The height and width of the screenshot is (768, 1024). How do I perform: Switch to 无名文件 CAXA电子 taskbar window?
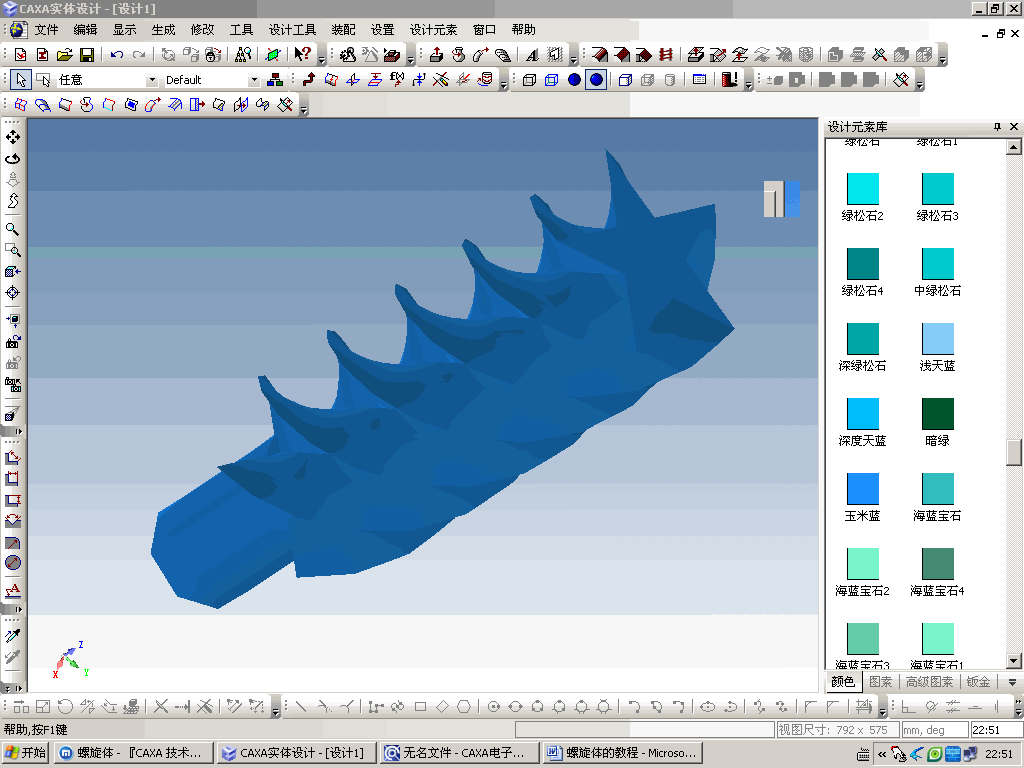pyautogui.click(x=460, y=753)
